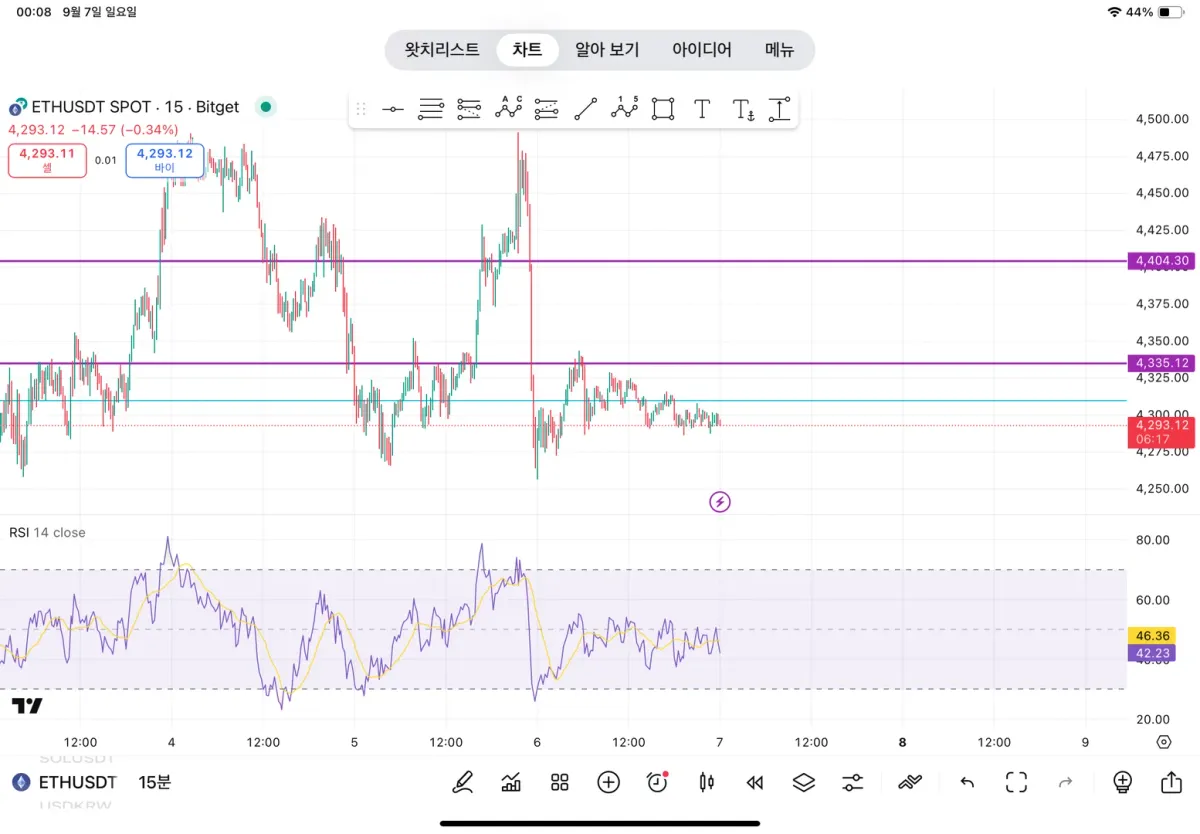Viewport: 1200px width, 834px height.
Task: Toggle the green market status dot
Action: [x=265, y=107]
